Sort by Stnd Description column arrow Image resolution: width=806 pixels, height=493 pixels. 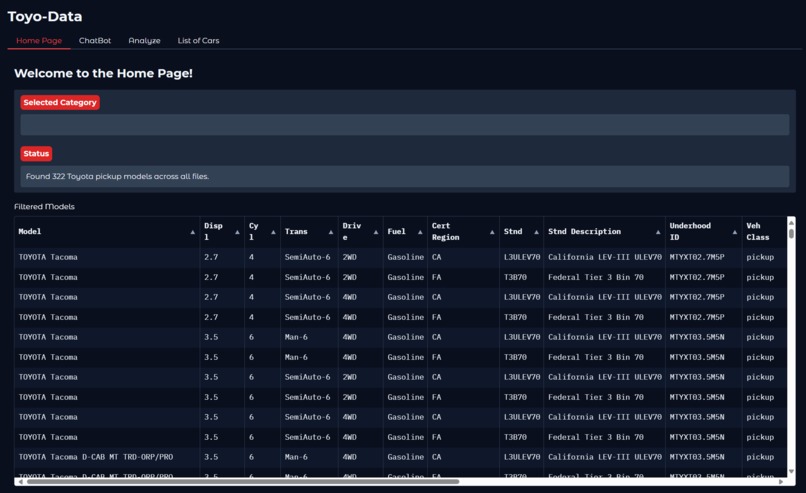[x=658, y=232]
